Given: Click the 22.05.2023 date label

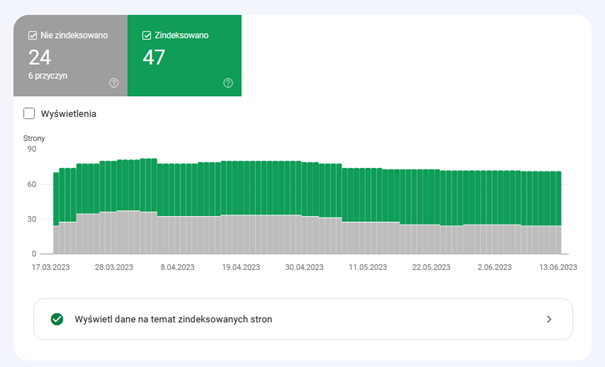Looking at the screenshot, I should tap(431, 267).
